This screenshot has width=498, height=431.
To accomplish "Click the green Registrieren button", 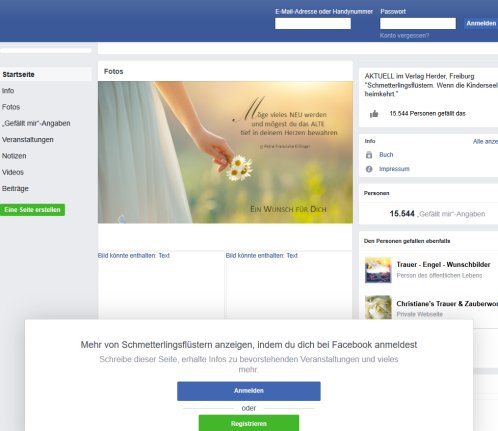I will click(249, 423).
